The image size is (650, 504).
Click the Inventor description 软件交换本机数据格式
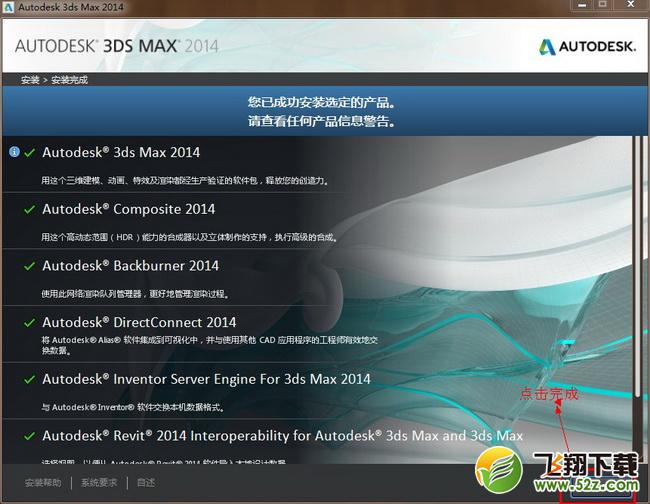[x=133, y=407]
